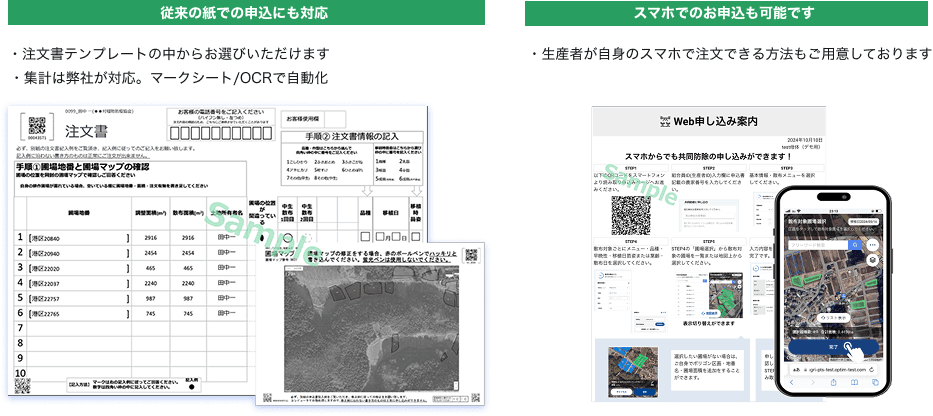Tap the Safari share icon on the phone
933x416 pixels.
(834, 382)
